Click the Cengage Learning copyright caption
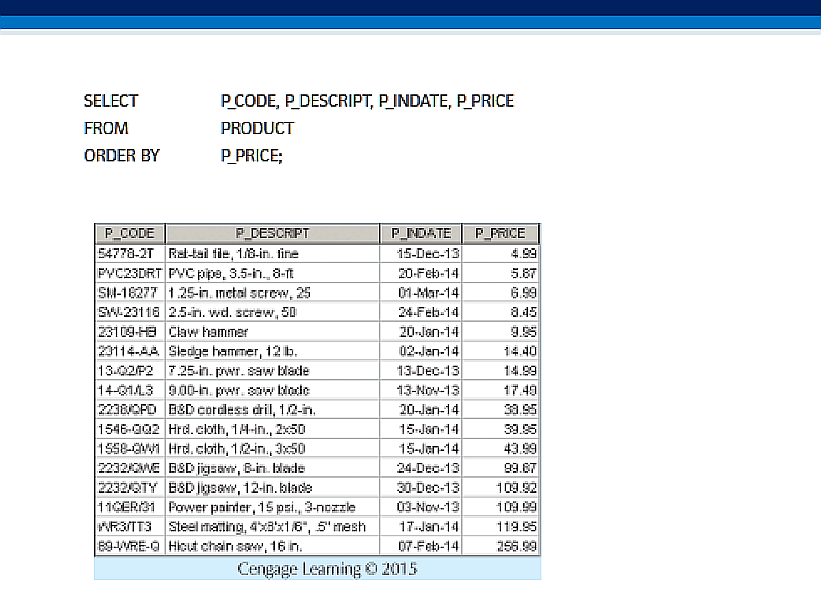821x597 pixels. [x=317, y=569]
